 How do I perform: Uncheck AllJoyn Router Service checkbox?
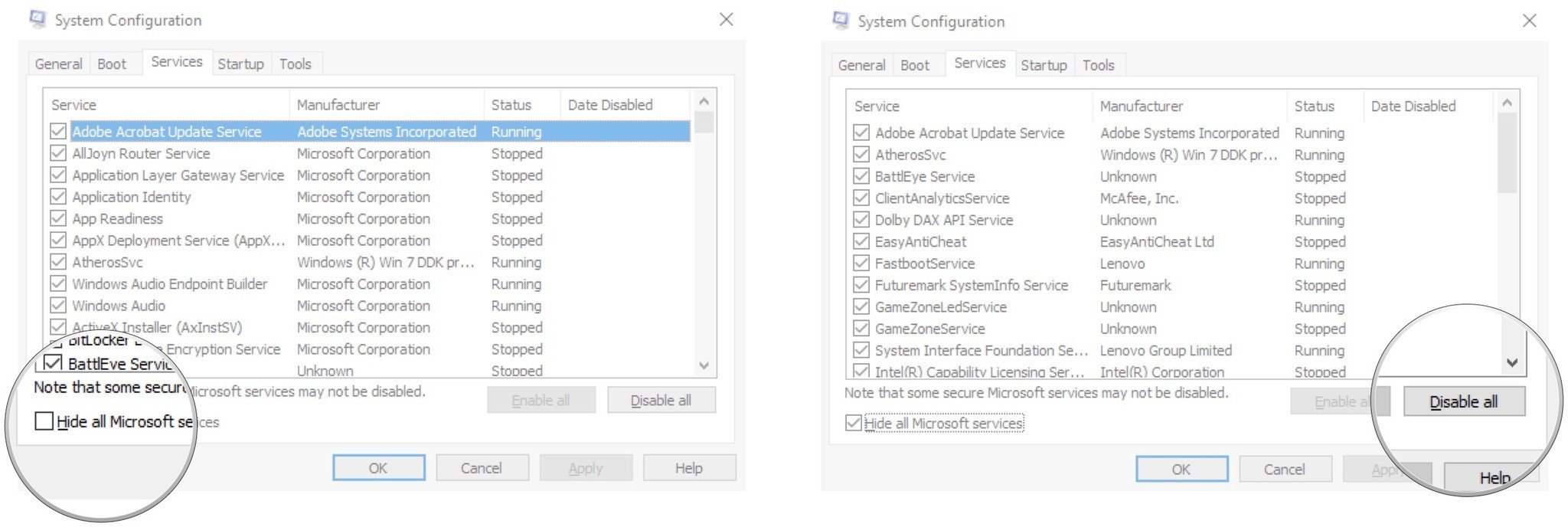pos(58,153)
